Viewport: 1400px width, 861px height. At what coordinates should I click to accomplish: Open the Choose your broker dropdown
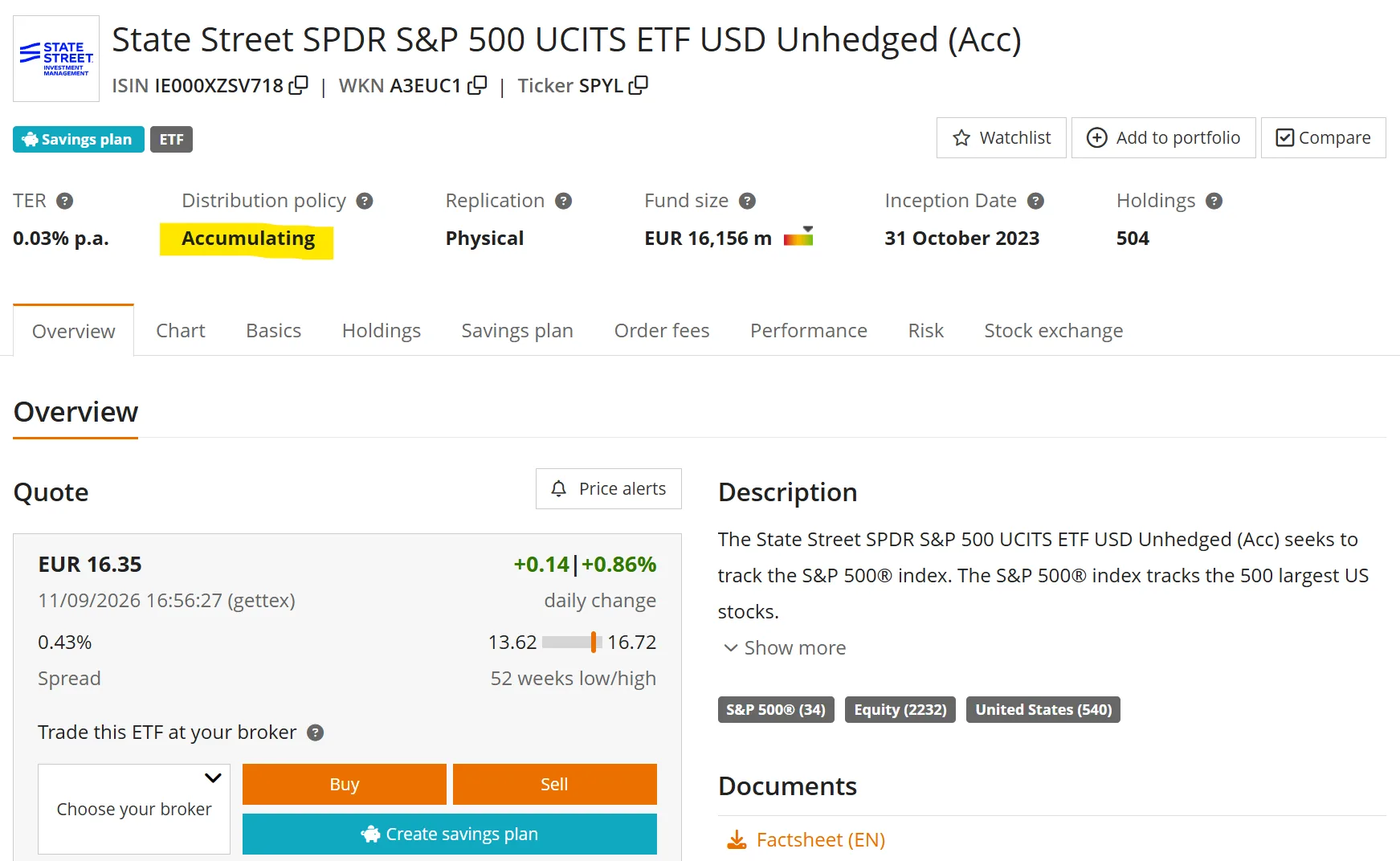pos(134,809)
